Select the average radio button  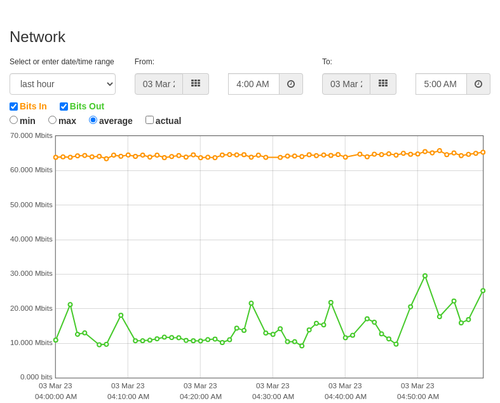point(93,120)
